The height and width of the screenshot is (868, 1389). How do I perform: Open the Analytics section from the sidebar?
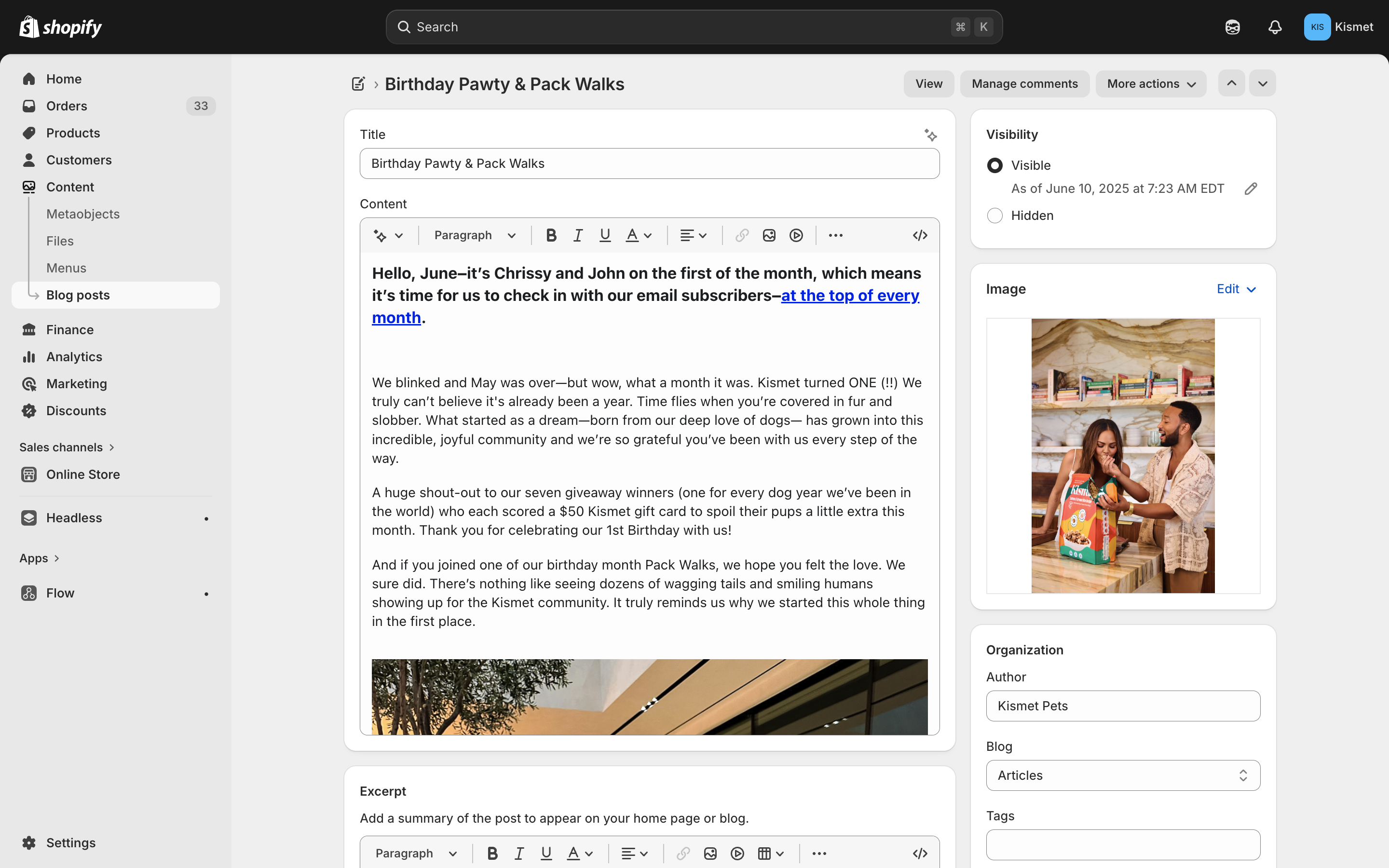(x=74, y=356)
